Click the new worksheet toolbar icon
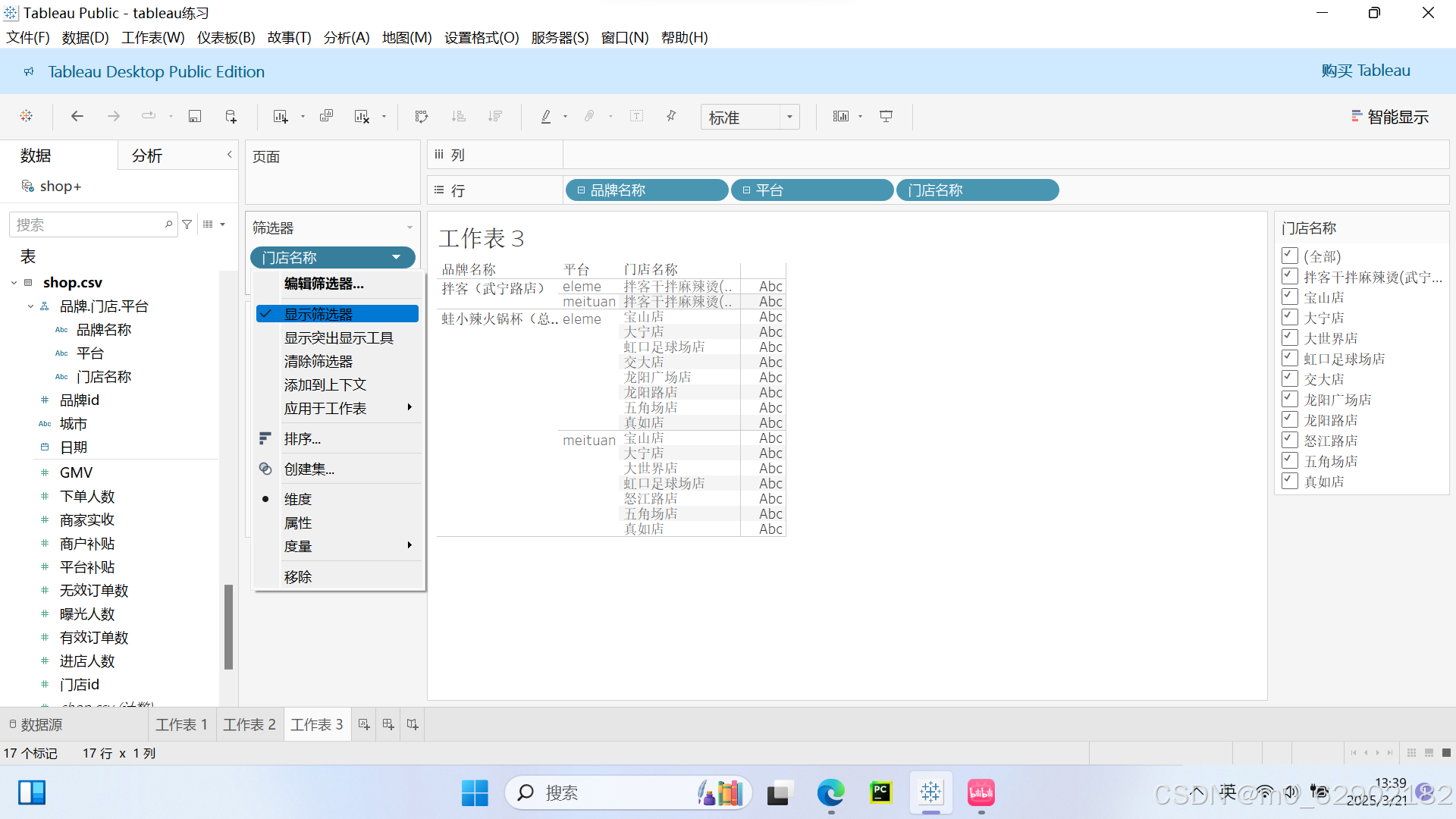The image size is (1456, 819). pyautogui.click(x=281, y=116)
